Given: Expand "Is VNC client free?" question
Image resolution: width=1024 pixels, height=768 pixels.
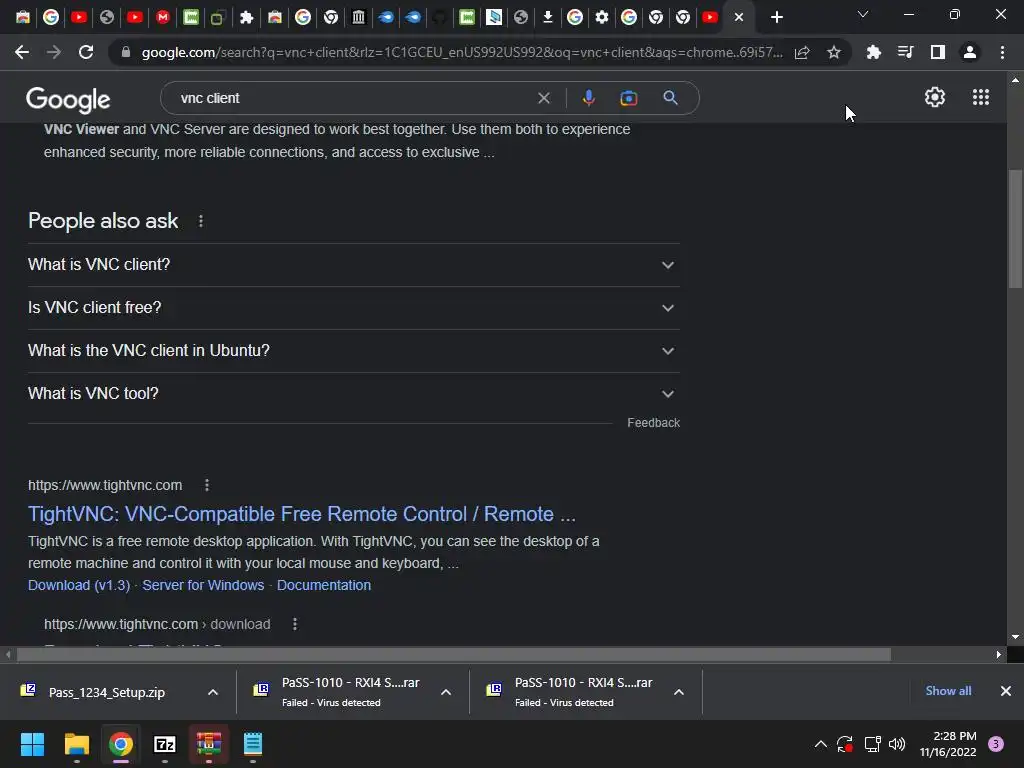Looking at the screenshot, I should [353, 308].
